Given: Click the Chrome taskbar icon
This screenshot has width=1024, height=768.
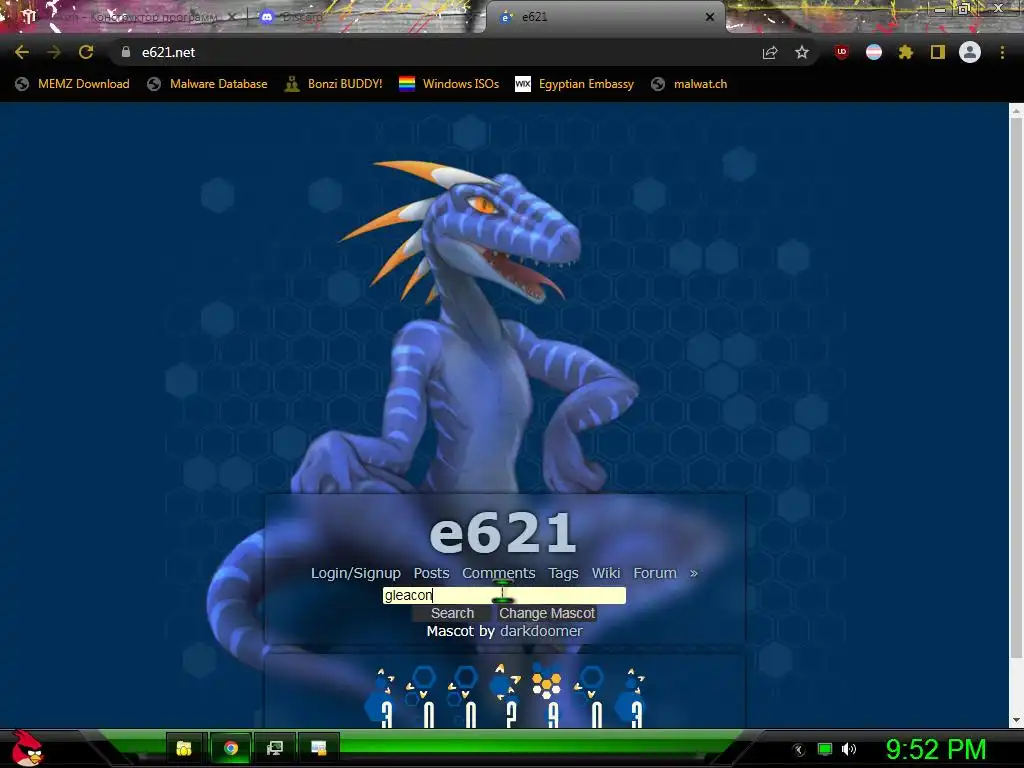Looking at the screenshot, I should tap(231, 748).
